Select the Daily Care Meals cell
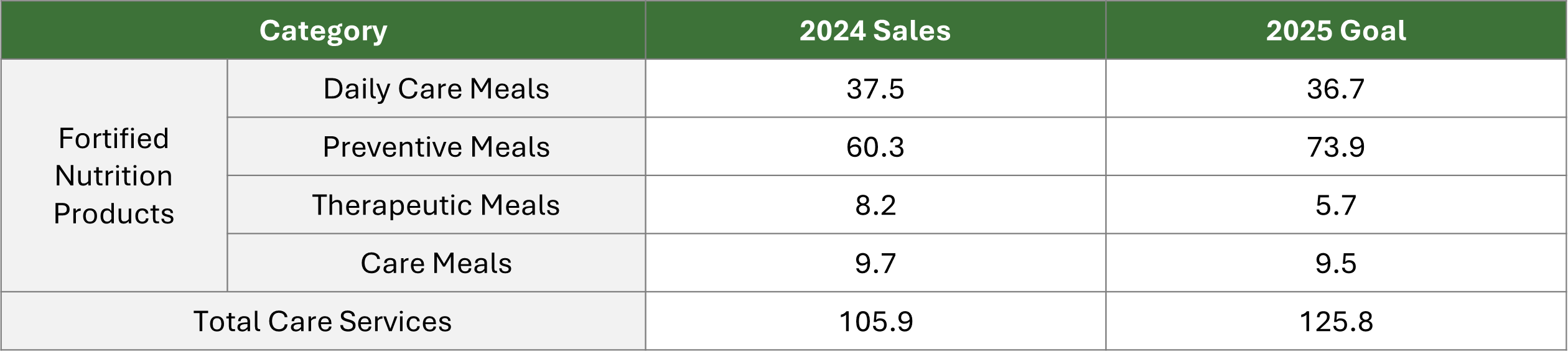The width and height of the screenshot is (1568, 359). click(x=436, y=88)
